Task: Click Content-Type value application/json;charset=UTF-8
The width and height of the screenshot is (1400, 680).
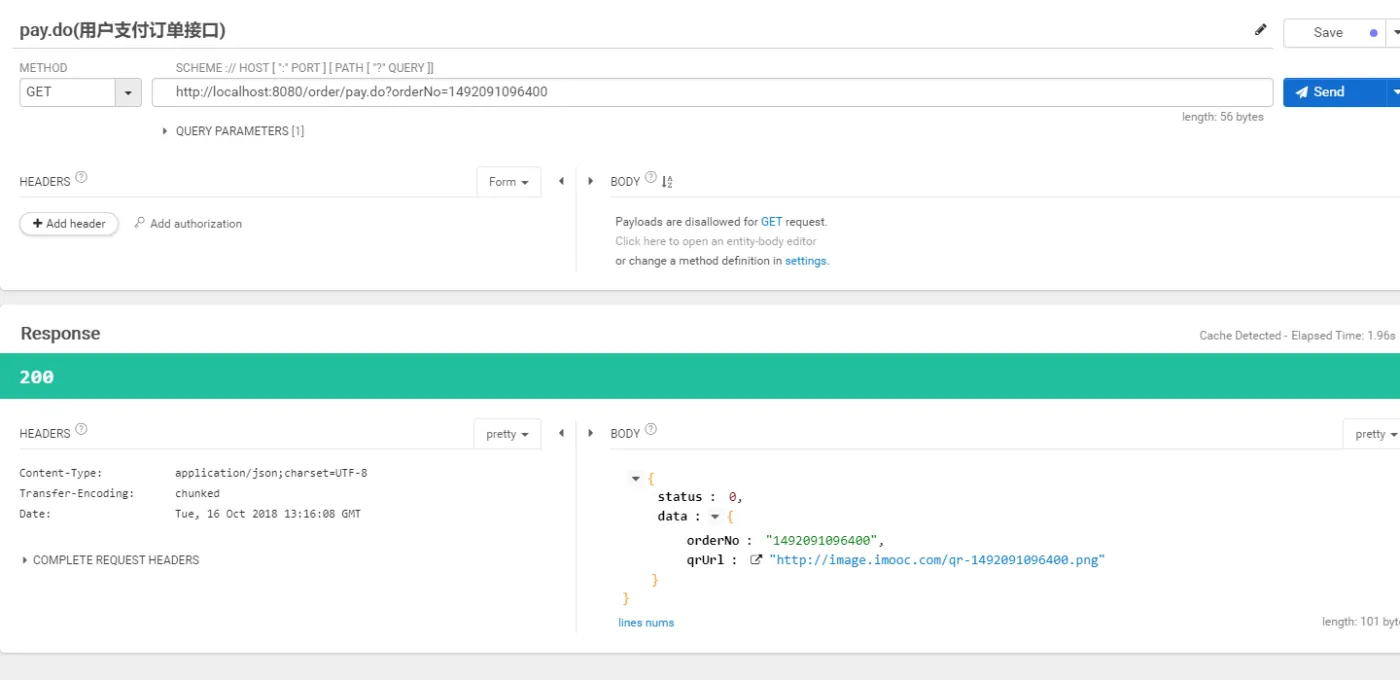Action: [x=271, y=473]
